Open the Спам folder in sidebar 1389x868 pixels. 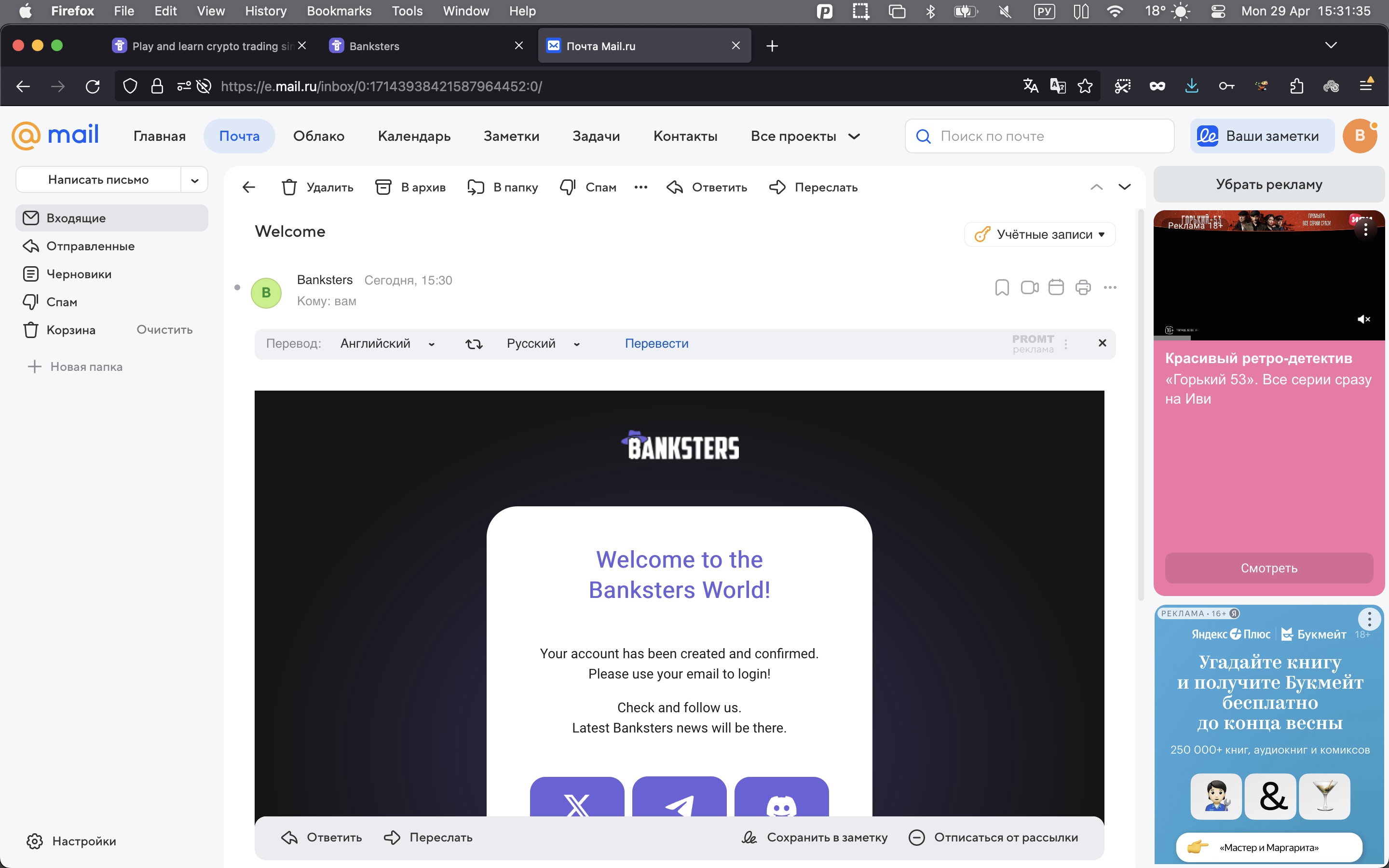(112, 302)
